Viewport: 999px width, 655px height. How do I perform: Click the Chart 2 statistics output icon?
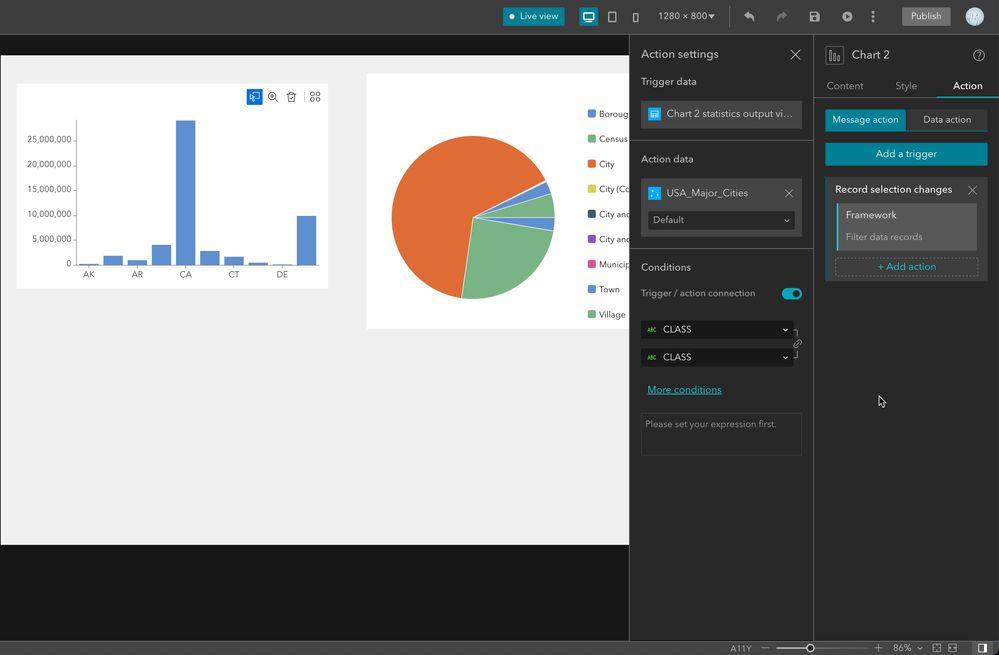point(654,114)
